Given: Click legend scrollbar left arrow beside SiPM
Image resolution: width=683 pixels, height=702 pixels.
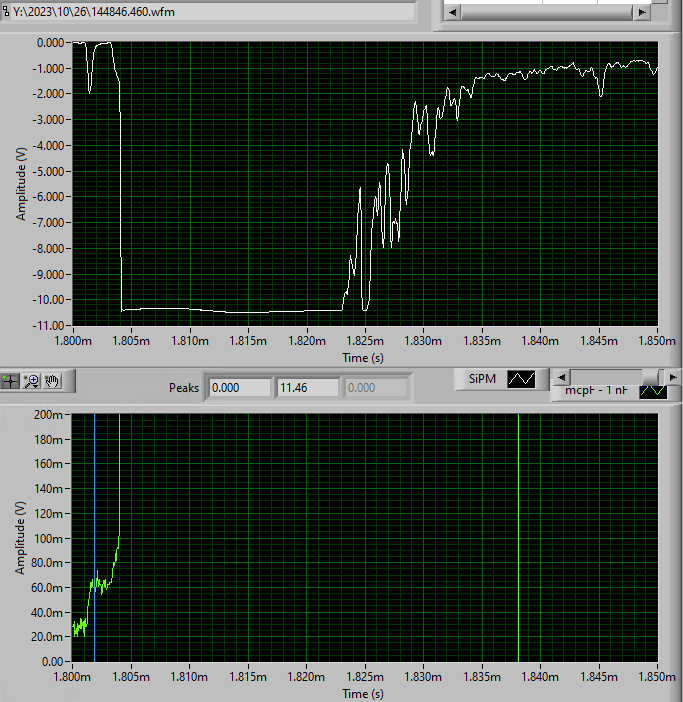Looking at the screenshot, I should pyautogui.click(x=561, y=377).
